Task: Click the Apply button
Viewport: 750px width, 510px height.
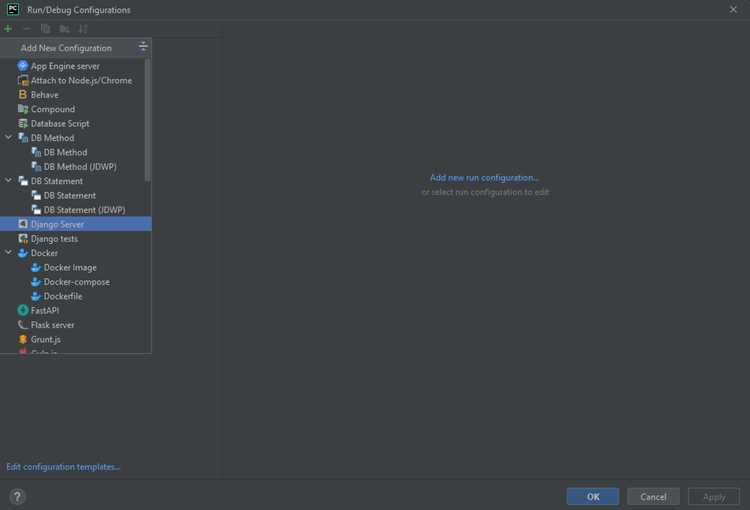Action: (x=714, y=497)
